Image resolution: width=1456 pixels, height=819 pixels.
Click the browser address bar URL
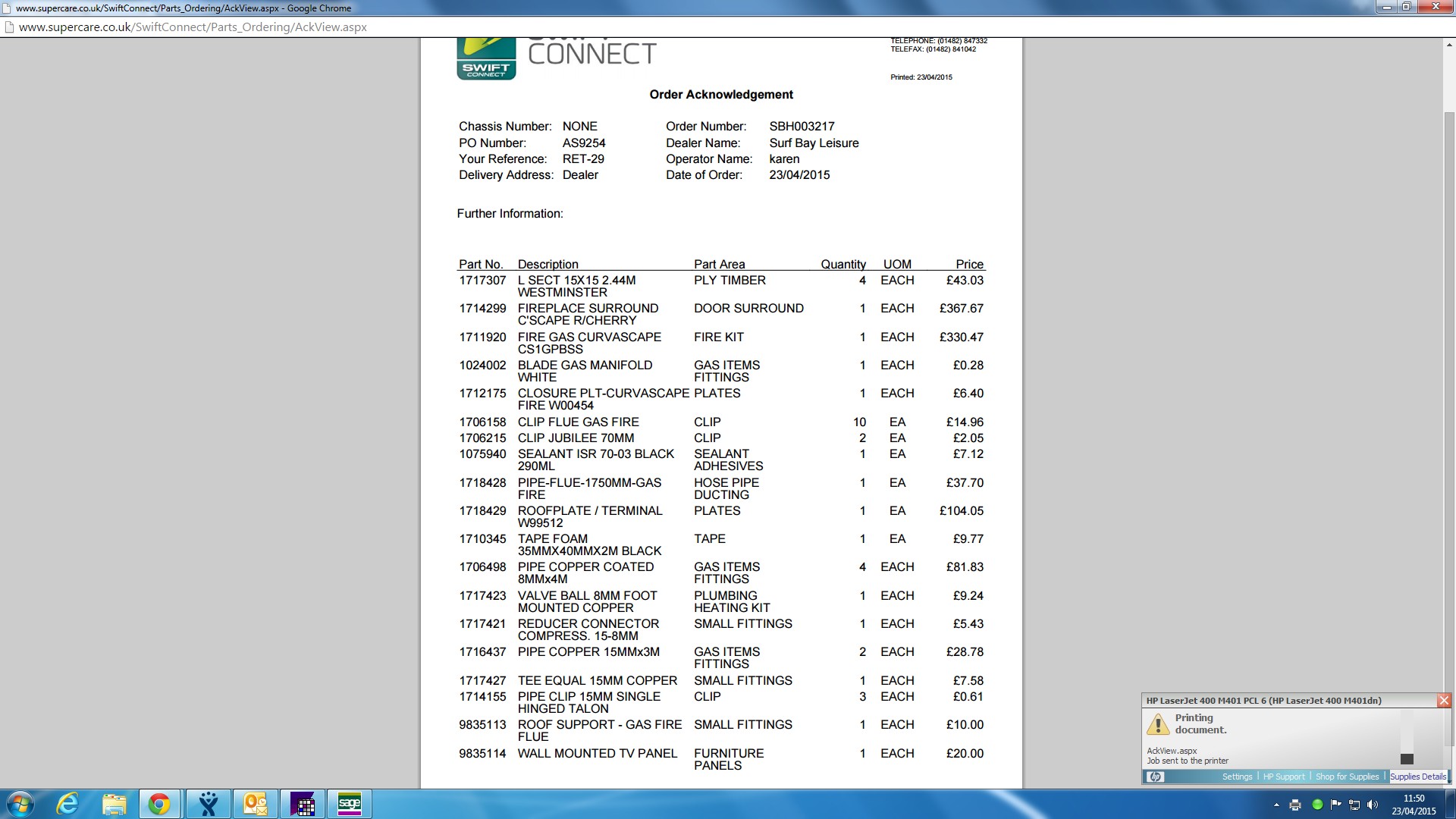193,27
